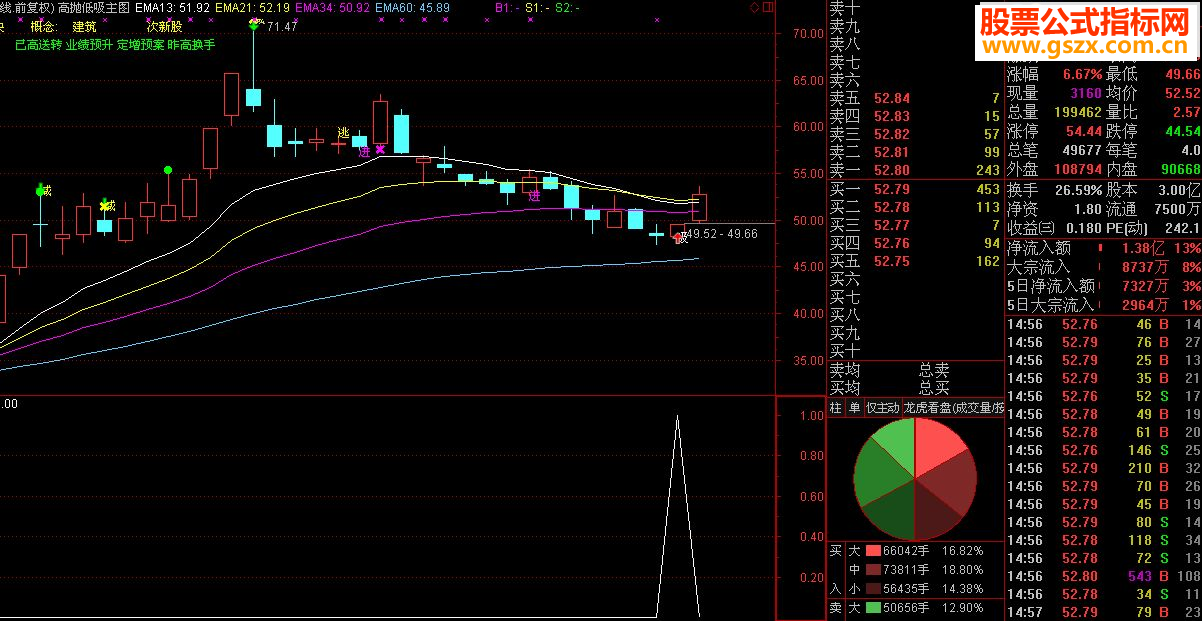The height and width of the screenshot is (621, 1202).
Task: Select the 52.76 146 S trade tick
Action: click(x=1103, y=450)
